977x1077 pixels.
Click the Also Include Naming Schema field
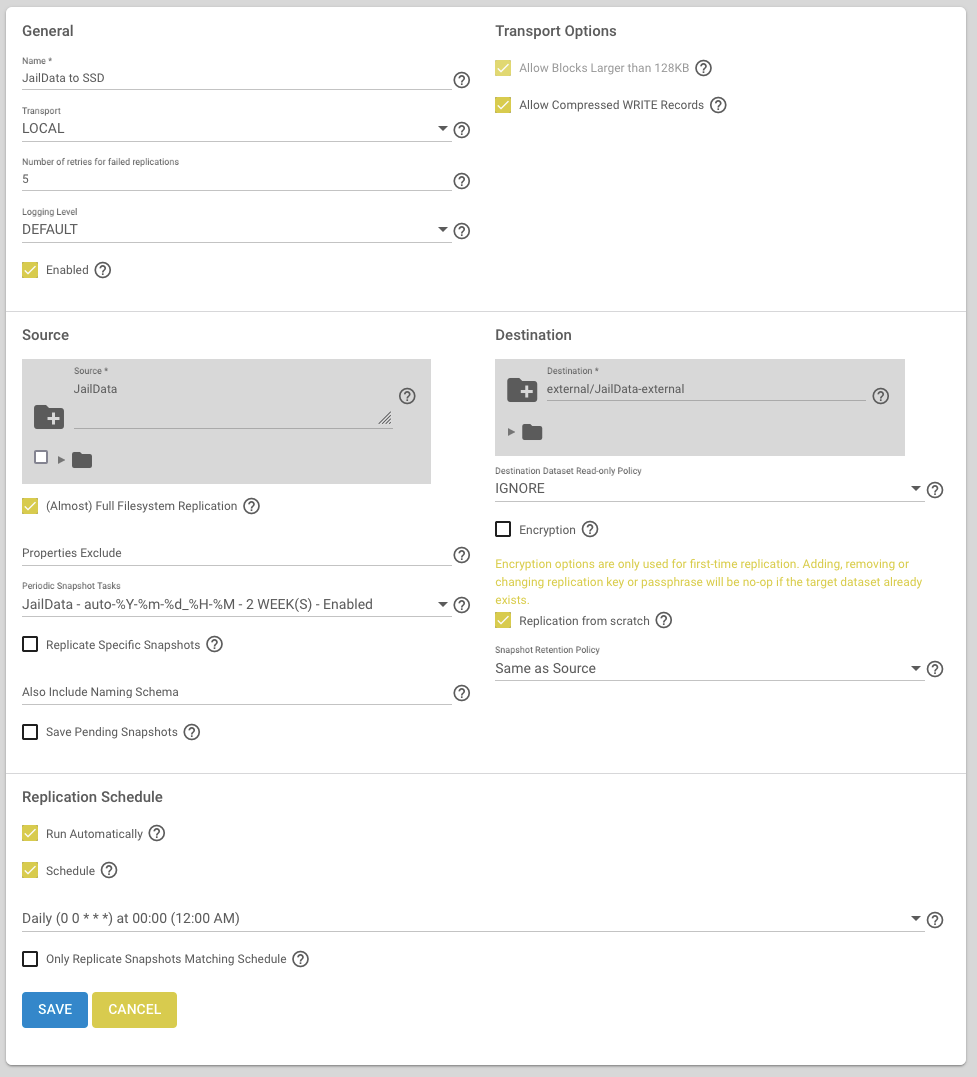[236, 692]
